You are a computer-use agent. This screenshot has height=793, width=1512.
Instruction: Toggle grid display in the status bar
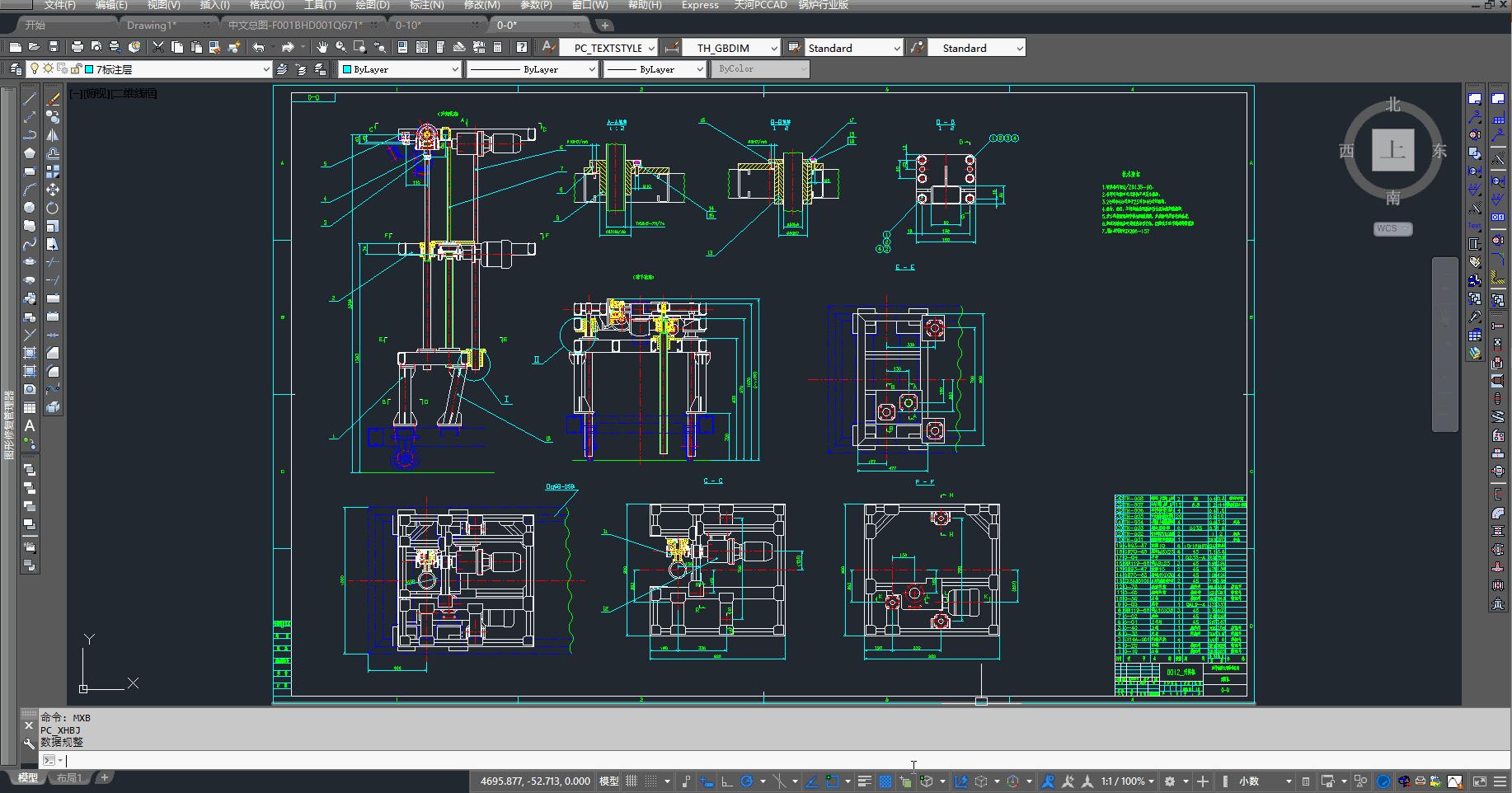coord(632,781)
